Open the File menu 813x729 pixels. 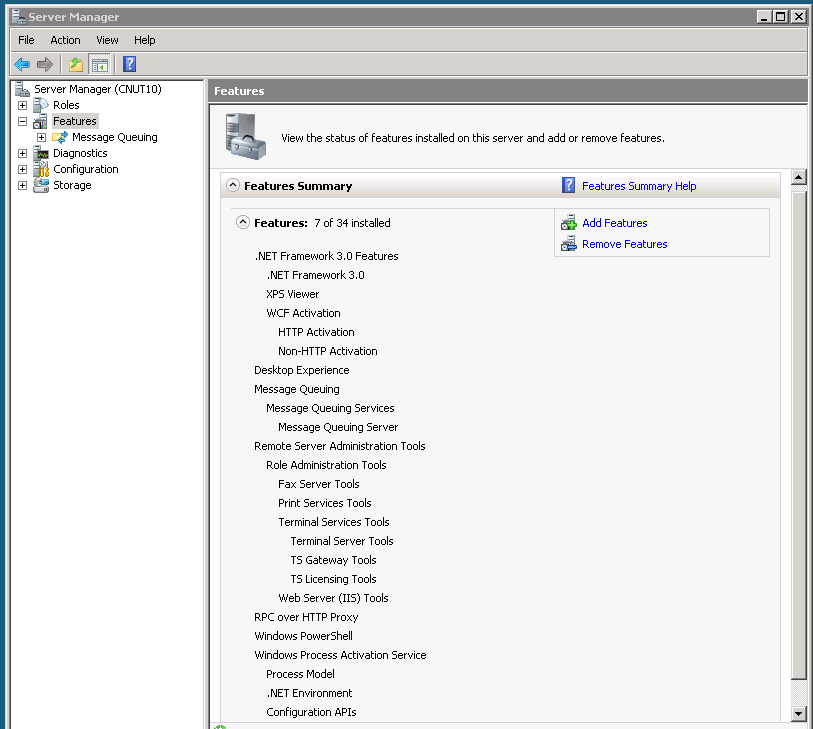(x=26, y=40)
